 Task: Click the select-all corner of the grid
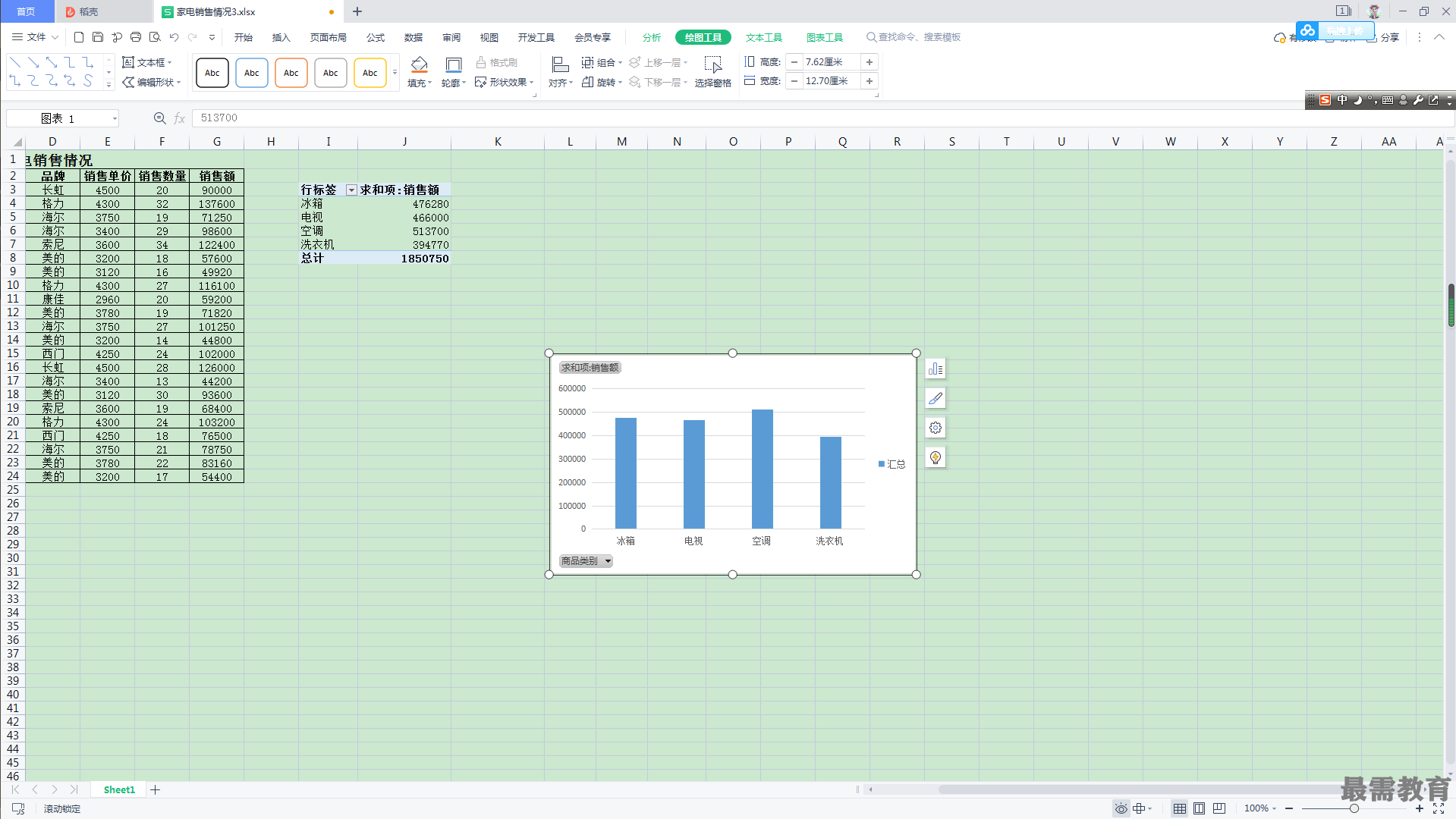[16, 142]
